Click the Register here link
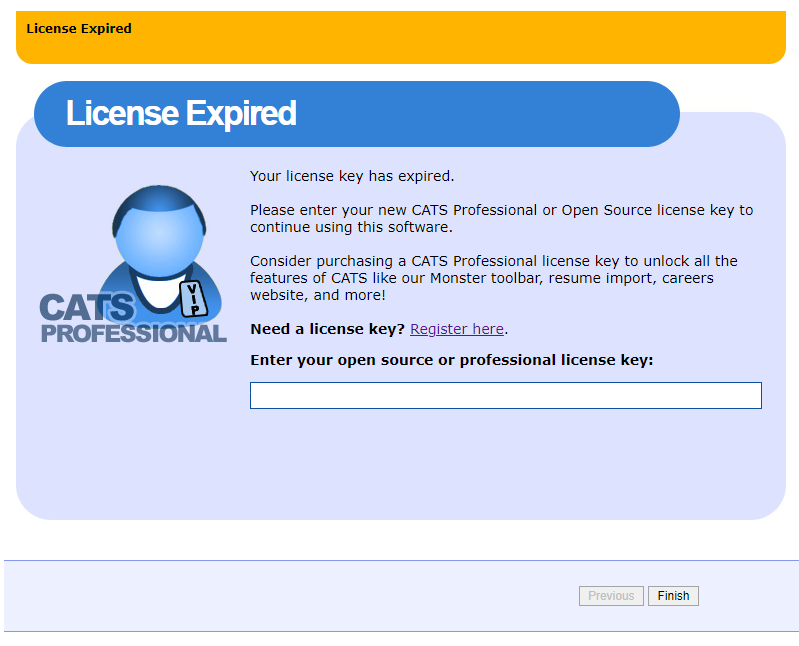This screenshot has width=799, height=646. tap(457, 329)
